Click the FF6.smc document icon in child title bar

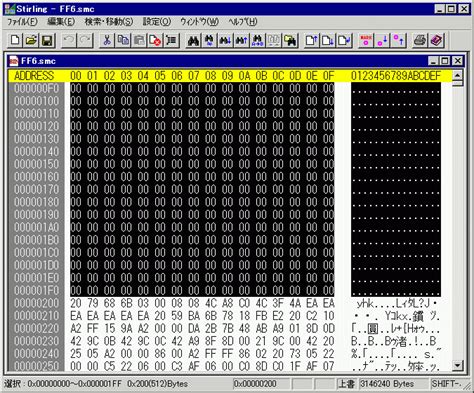(14, 61)
